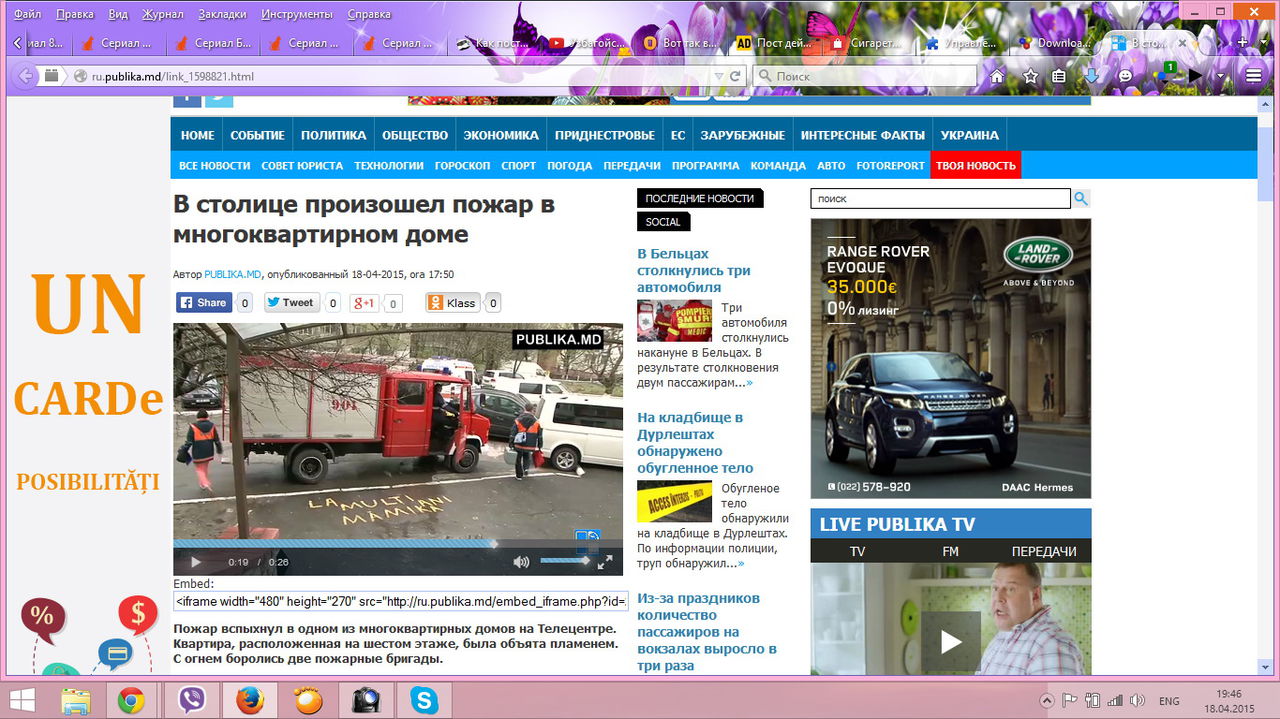The image size is (1280, 719).
Task: Open the Инструменты menu
Action: point(297,15)
